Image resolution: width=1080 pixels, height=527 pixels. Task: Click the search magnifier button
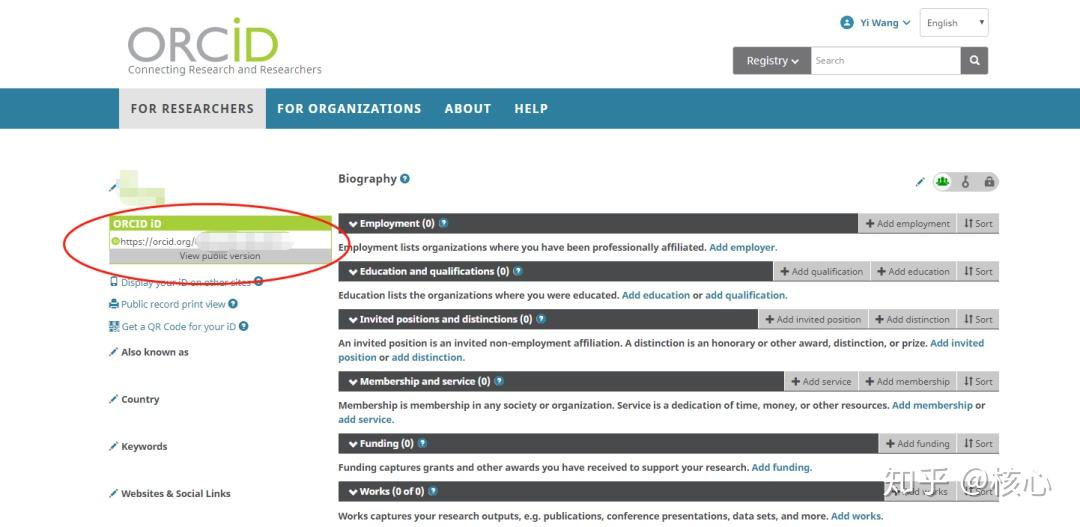tap(974, 61)
